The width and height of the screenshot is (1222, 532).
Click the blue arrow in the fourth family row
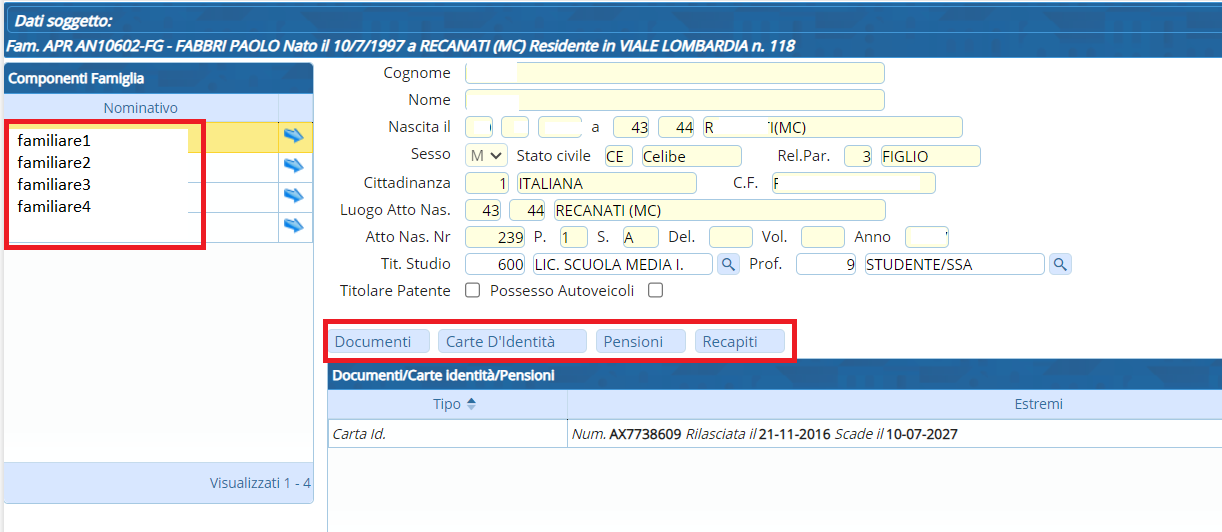coord(293,226)
